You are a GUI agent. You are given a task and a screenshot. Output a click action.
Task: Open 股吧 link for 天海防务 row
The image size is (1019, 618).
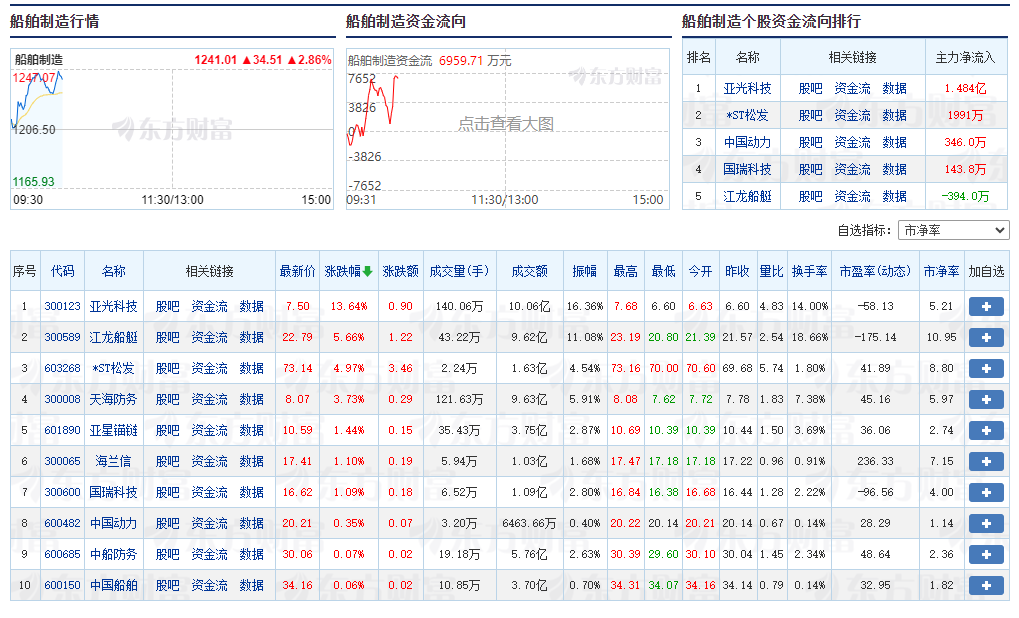[x=167, y=399]
